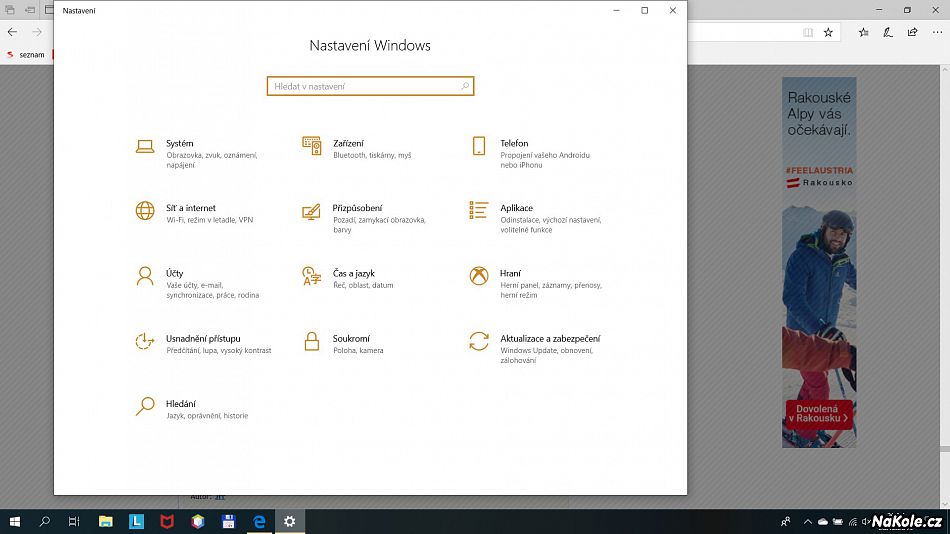Open Edge favorites hub icon
Viewport: 950px width, 534px height.
pyautogui.click(x=864, y=32)
